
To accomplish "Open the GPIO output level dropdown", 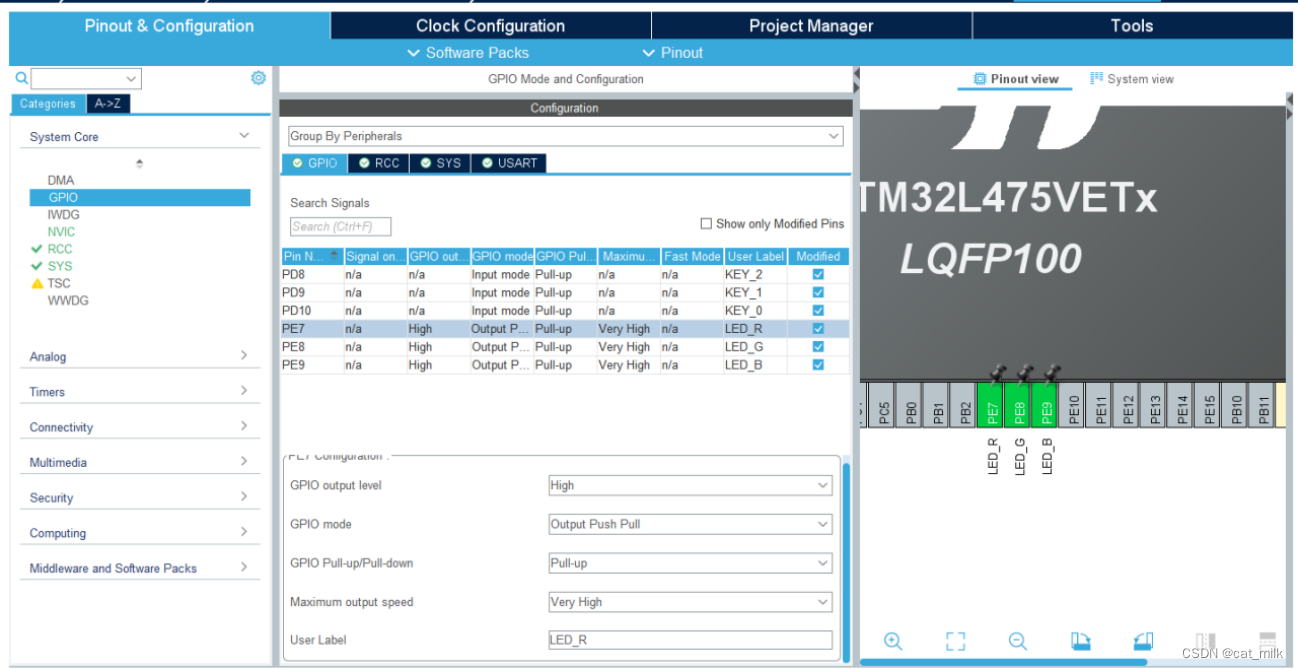I will point(690,485).
